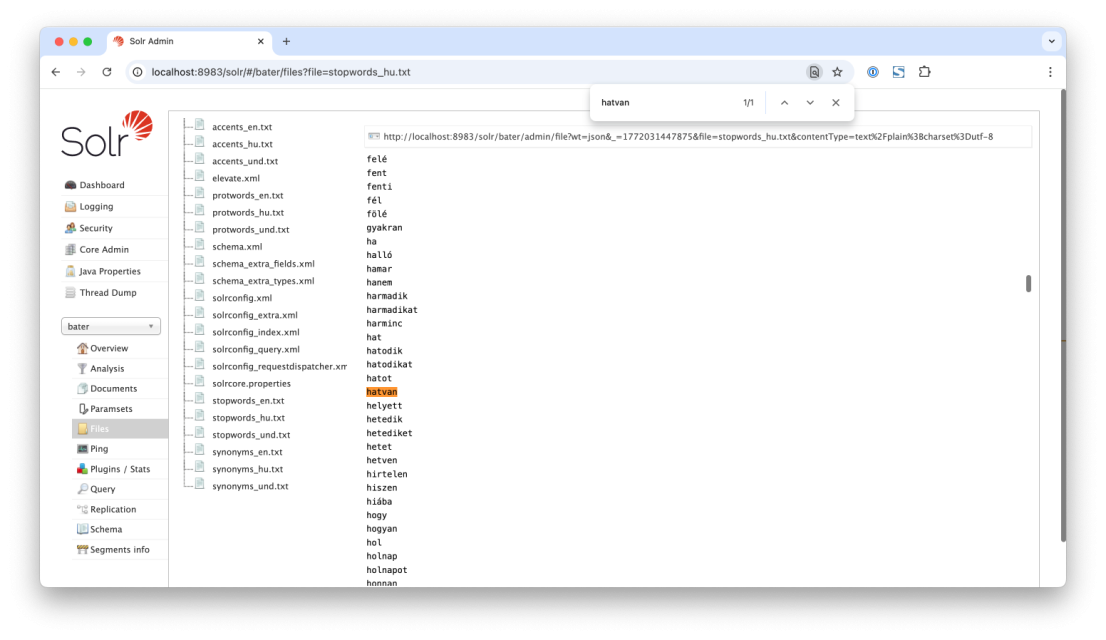Open the Chrome three-dot menu
1106x640 pixels.
1050,72
